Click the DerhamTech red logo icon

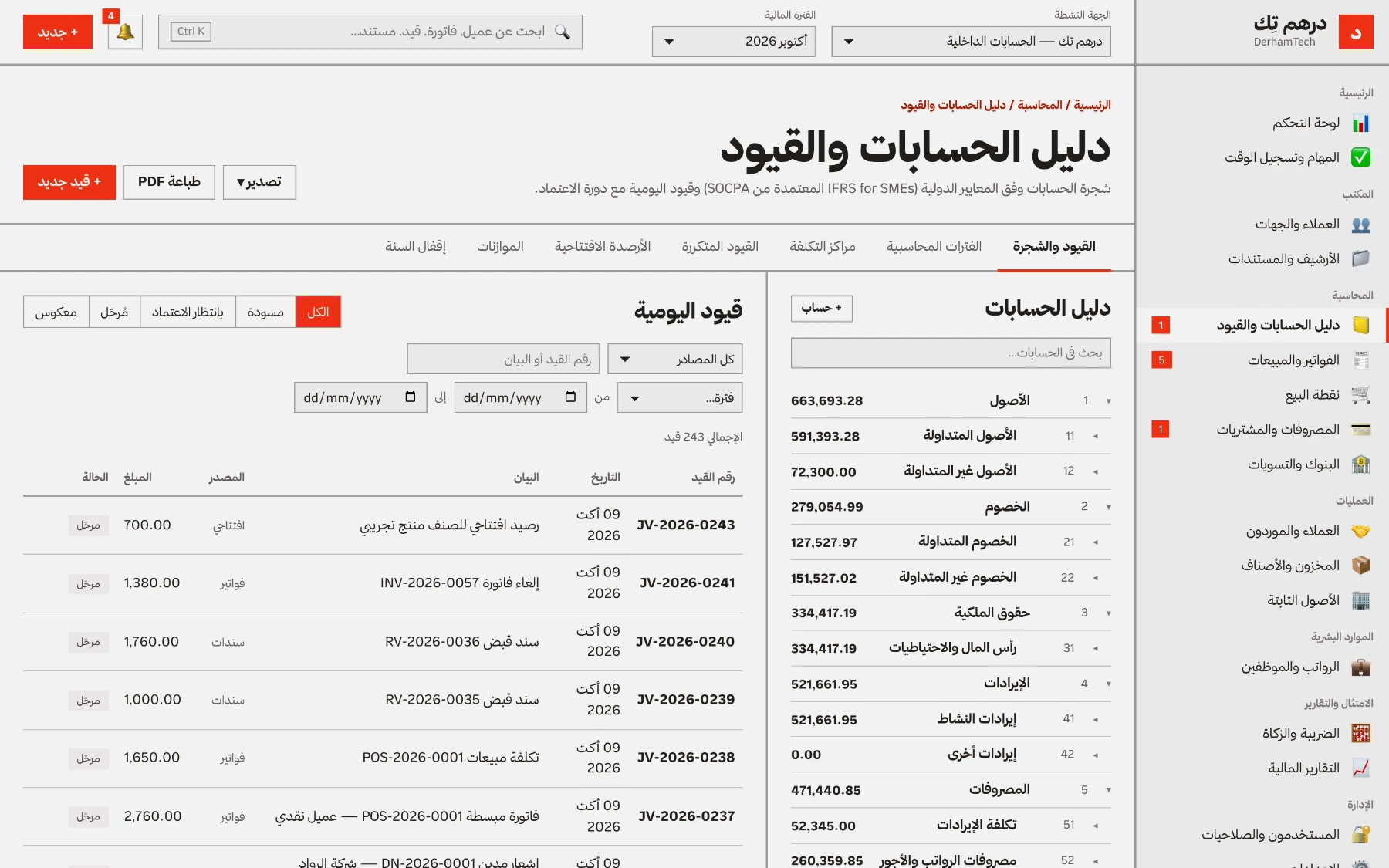(x=1356, y=32)
